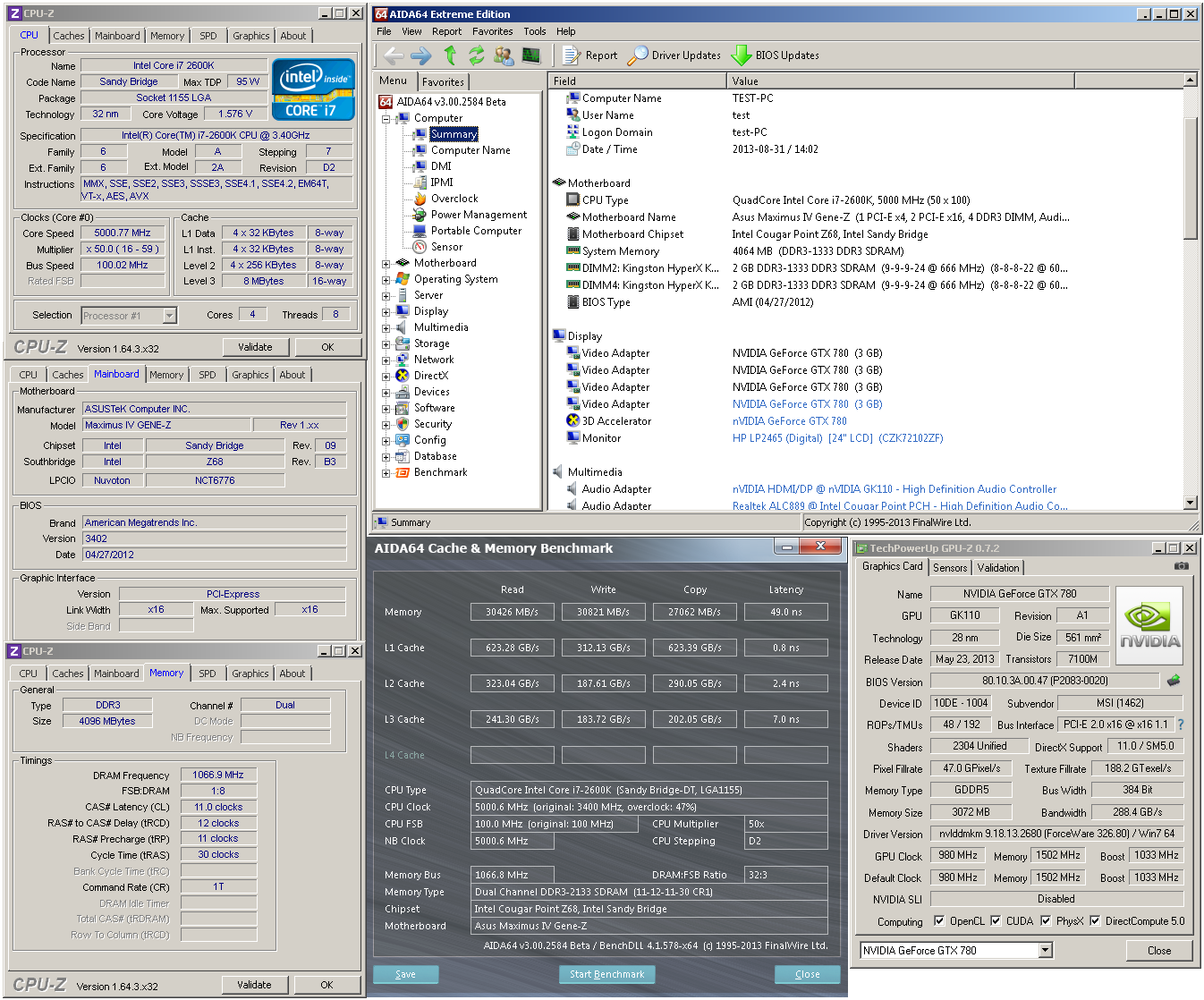Viewport: 1204px width, 1000px height.
Task: Click the Bus Interface question mark in GPU-Z
Action: 1181,725
